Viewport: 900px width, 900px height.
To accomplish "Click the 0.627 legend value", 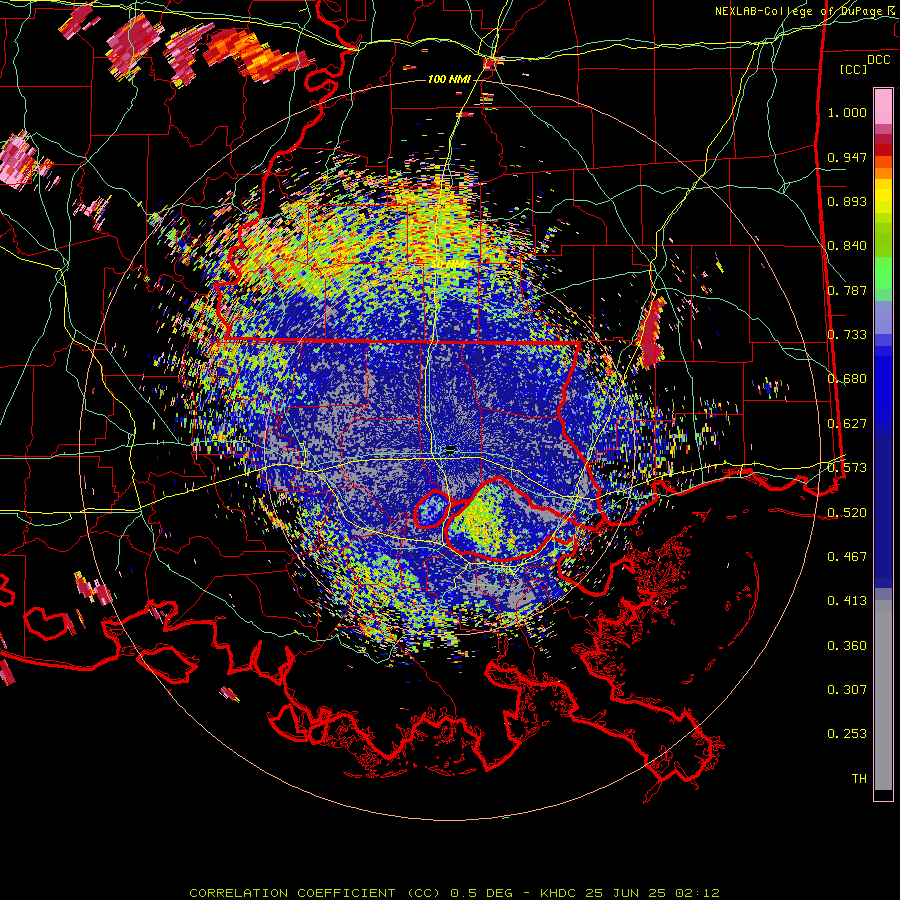I will tap(847, 424).
